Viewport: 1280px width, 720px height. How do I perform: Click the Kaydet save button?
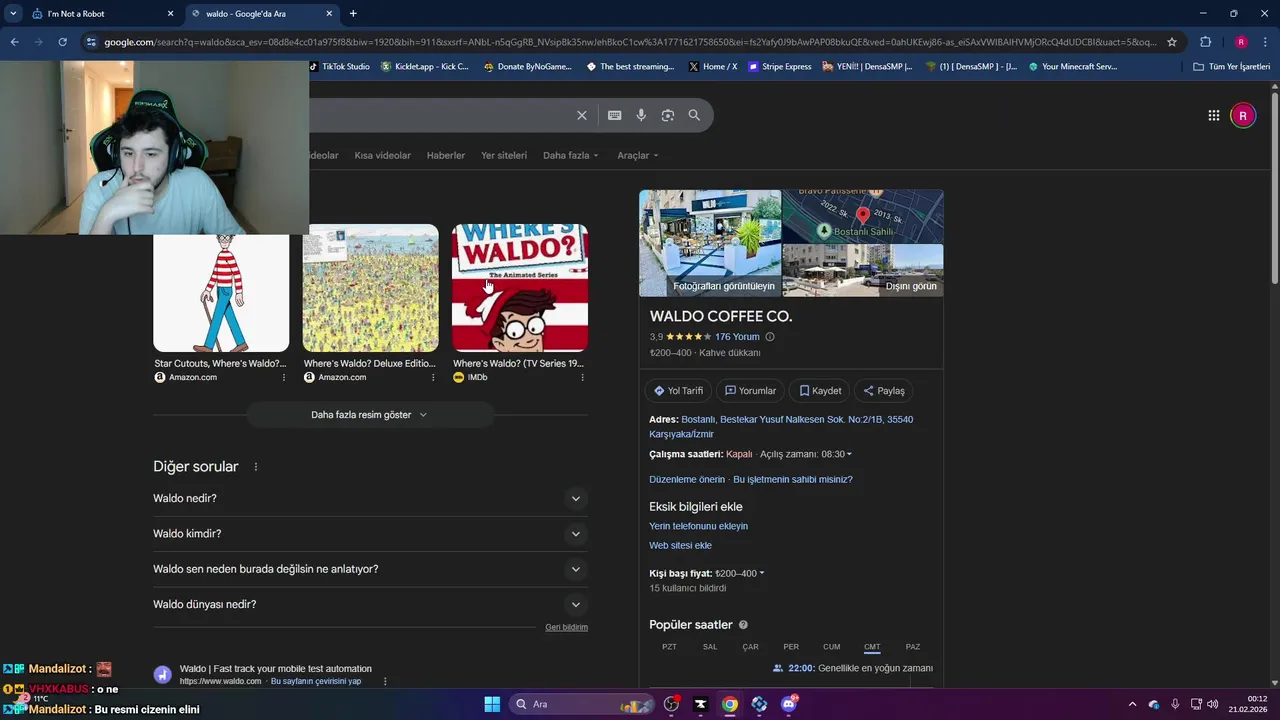click(x=820, y=391)
